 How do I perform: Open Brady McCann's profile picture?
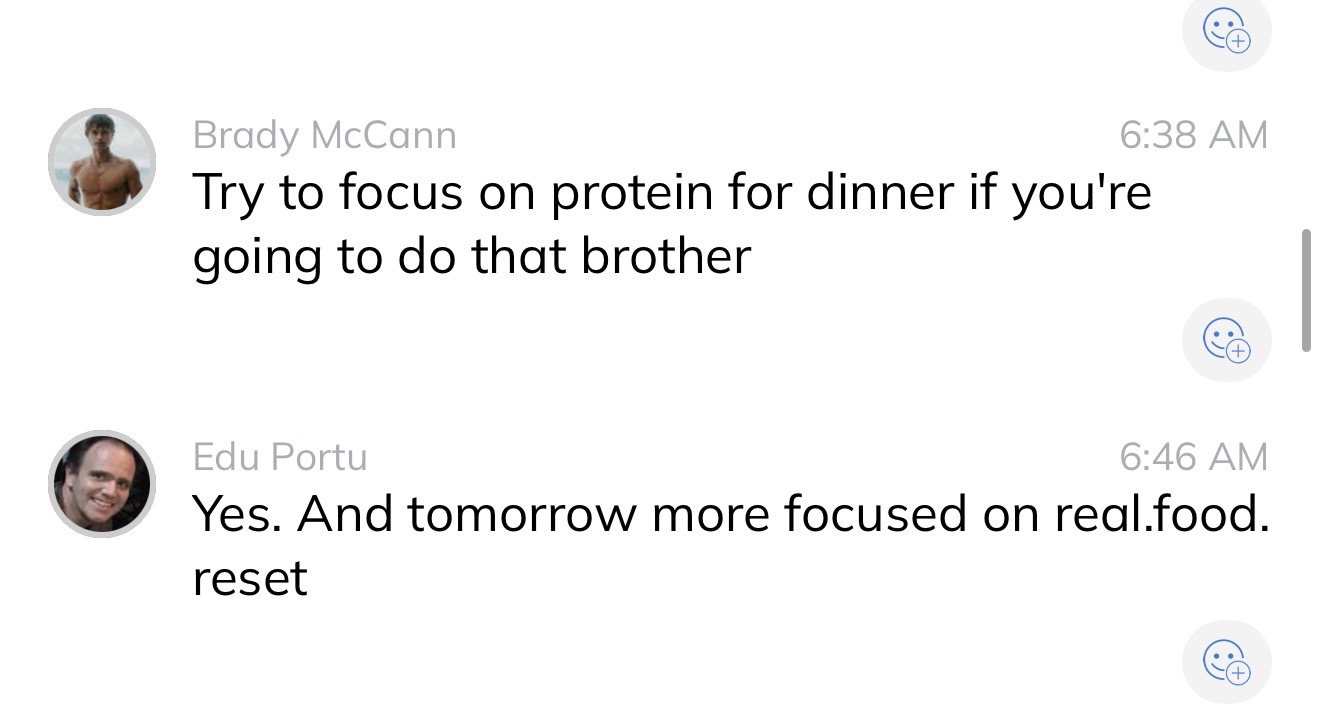pyautogui.click(x=101, y=161)
